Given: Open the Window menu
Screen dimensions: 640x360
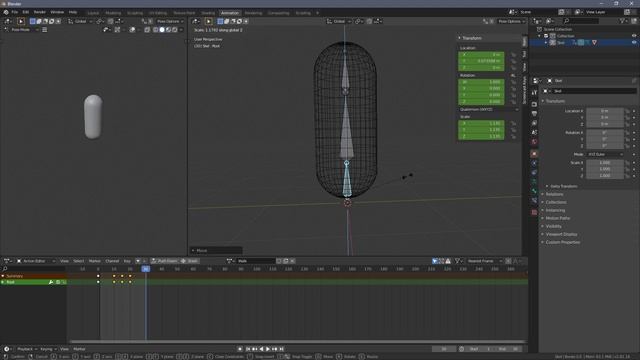Looking at the screenshot, I should [57, 12].
